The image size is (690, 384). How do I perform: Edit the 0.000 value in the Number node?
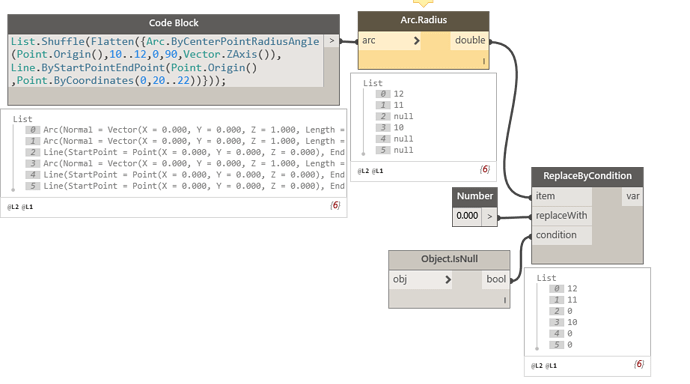point(467,216)
